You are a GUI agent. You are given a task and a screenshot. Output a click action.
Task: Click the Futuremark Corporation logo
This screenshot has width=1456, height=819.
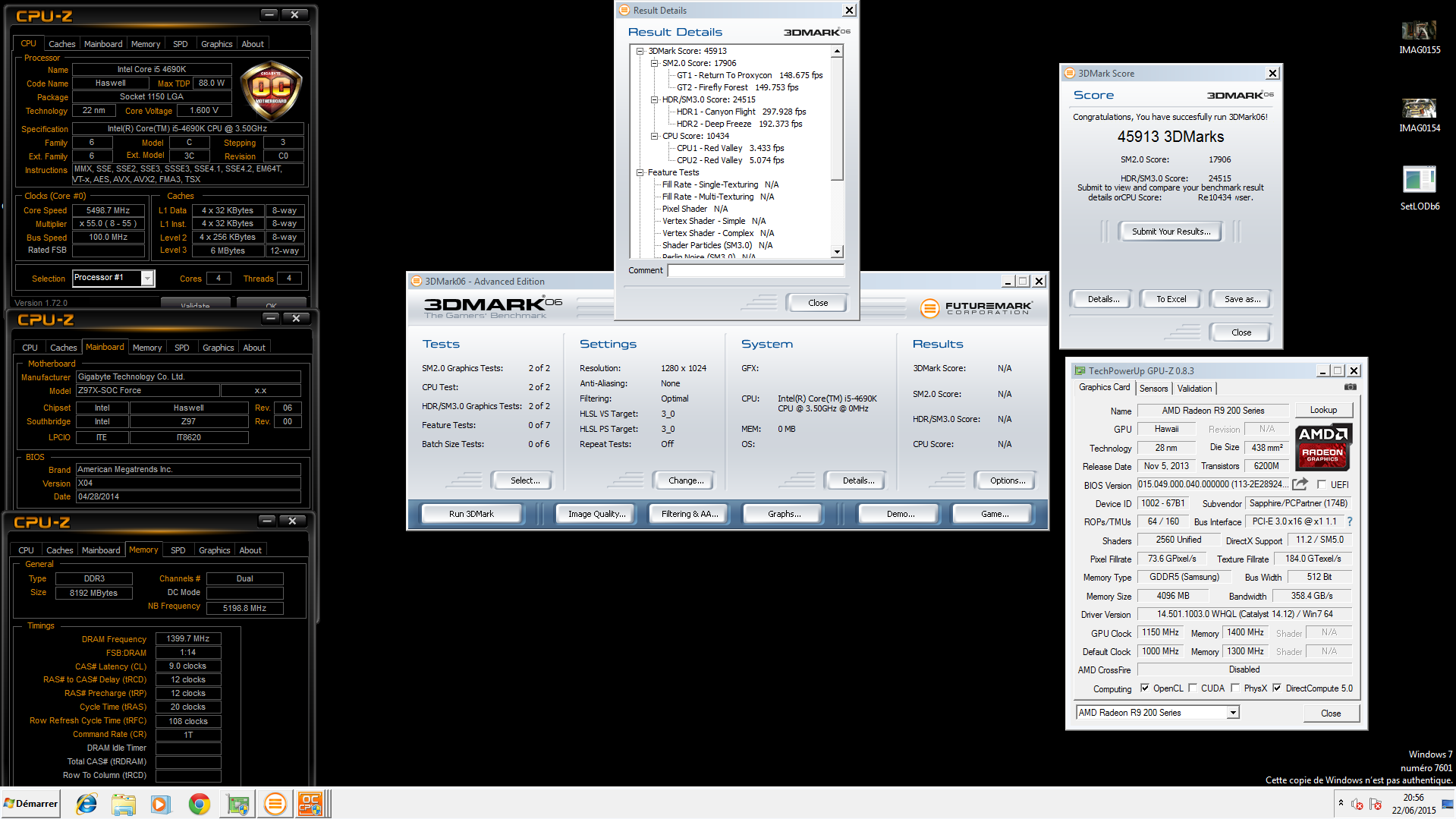tap(976, 308)
